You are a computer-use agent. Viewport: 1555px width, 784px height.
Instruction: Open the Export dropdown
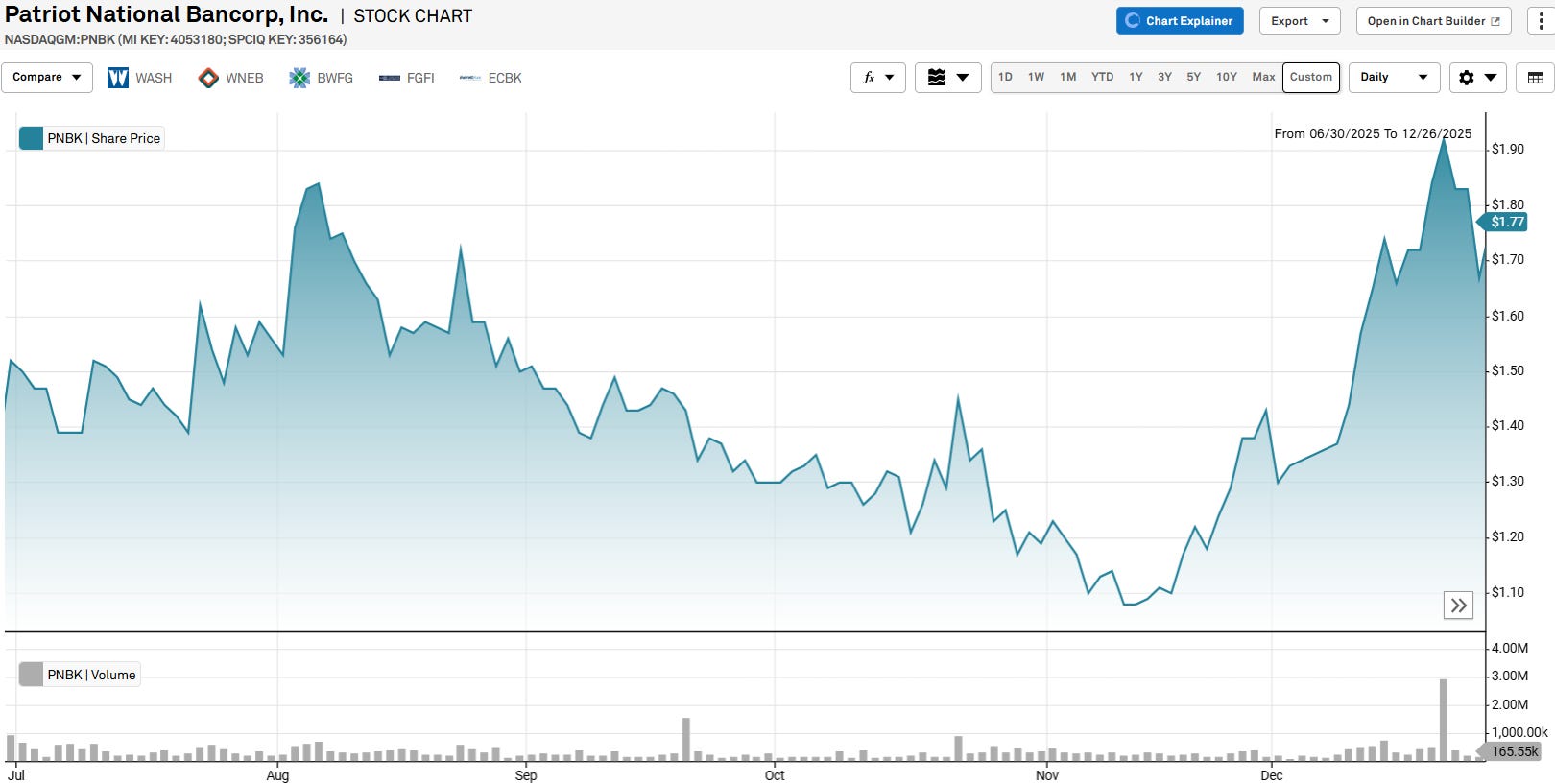1300,21
